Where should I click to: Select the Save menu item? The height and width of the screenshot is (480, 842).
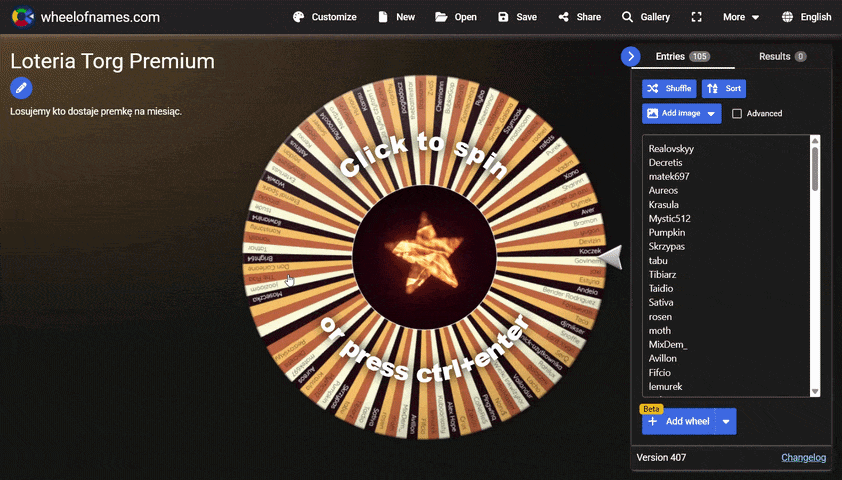pyautogui.click(x=518, y=17)
